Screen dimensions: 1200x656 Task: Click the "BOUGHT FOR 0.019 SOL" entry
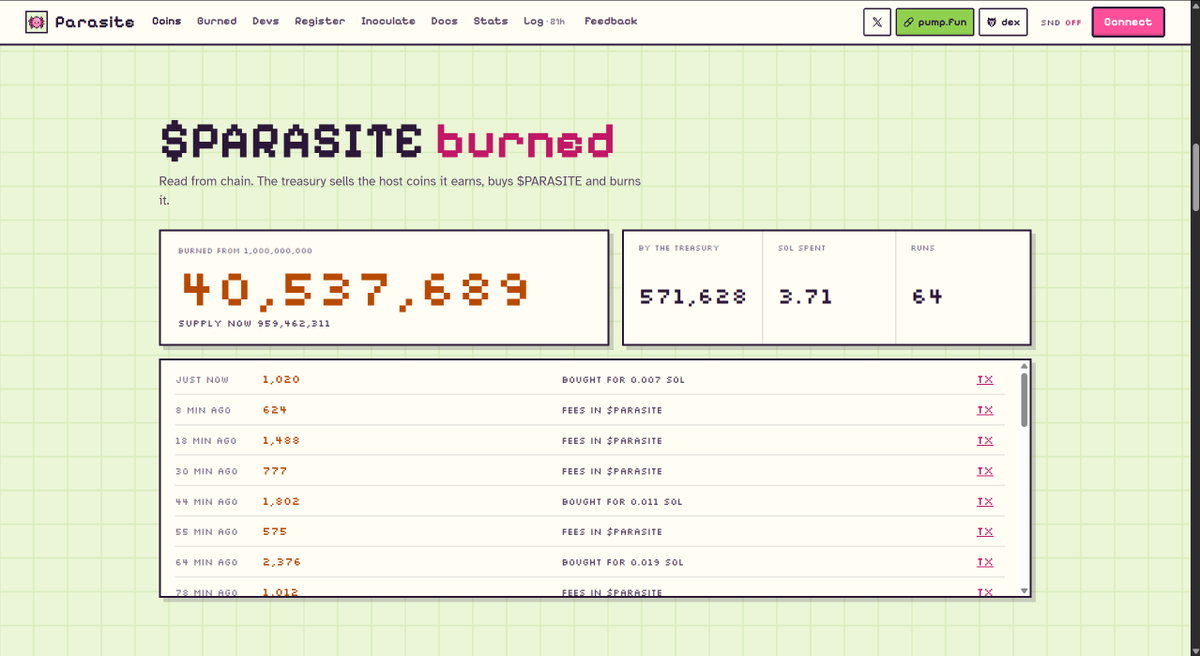[x=624, y=562]
